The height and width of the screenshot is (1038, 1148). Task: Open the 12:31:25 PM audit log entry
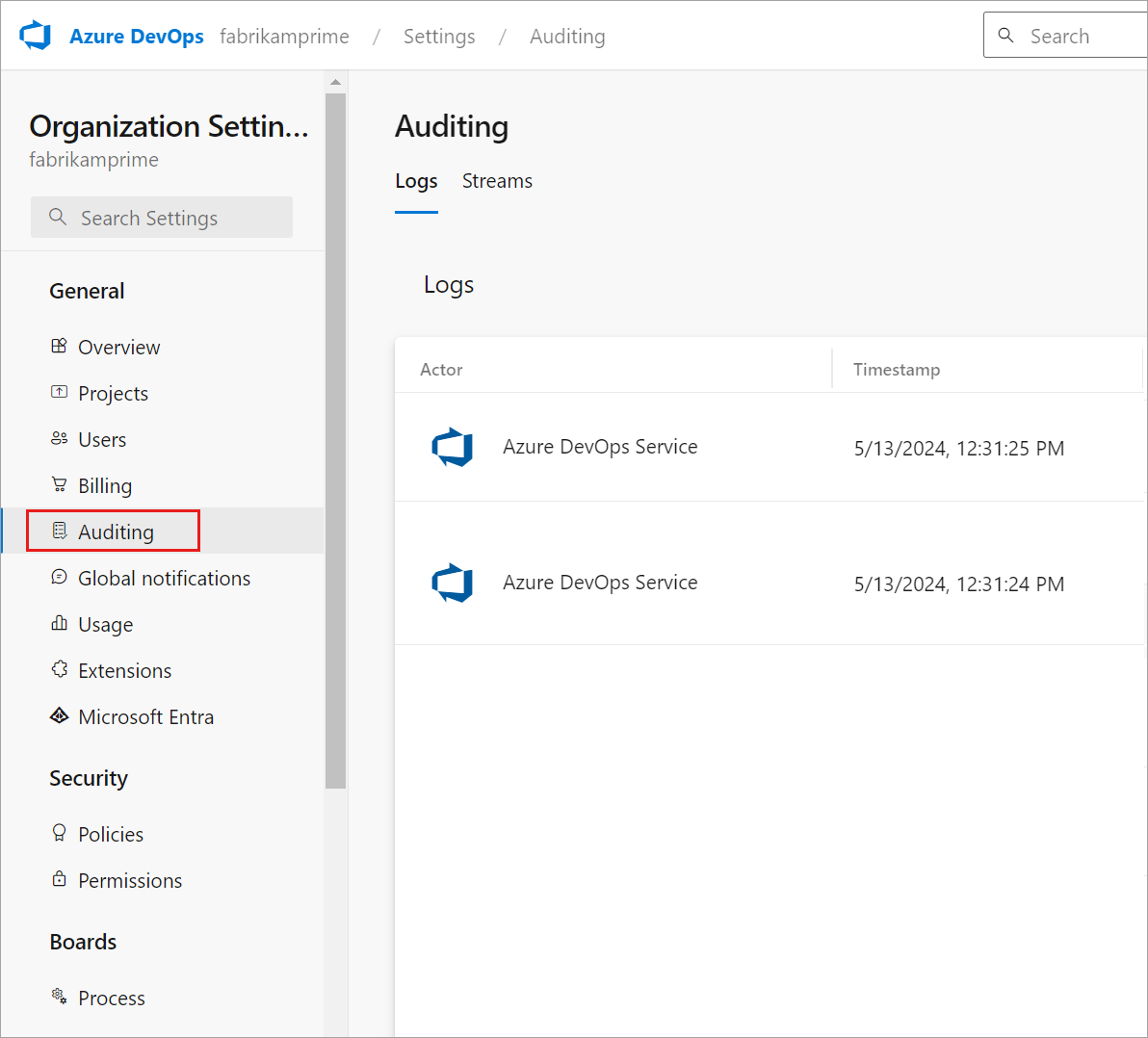coord(769,448)
